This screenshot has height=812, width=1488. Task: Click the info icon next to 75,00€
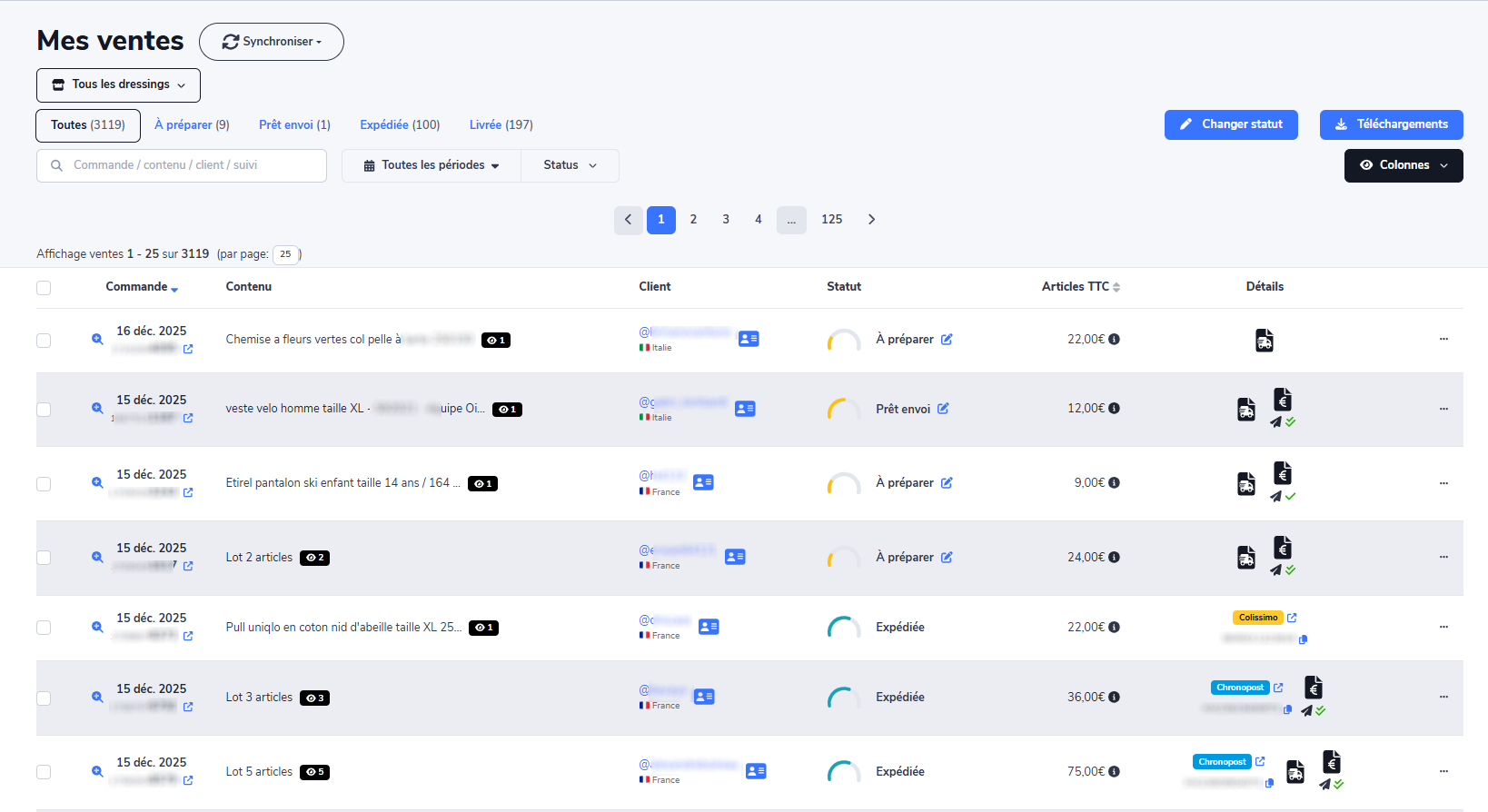(1114, 771)
